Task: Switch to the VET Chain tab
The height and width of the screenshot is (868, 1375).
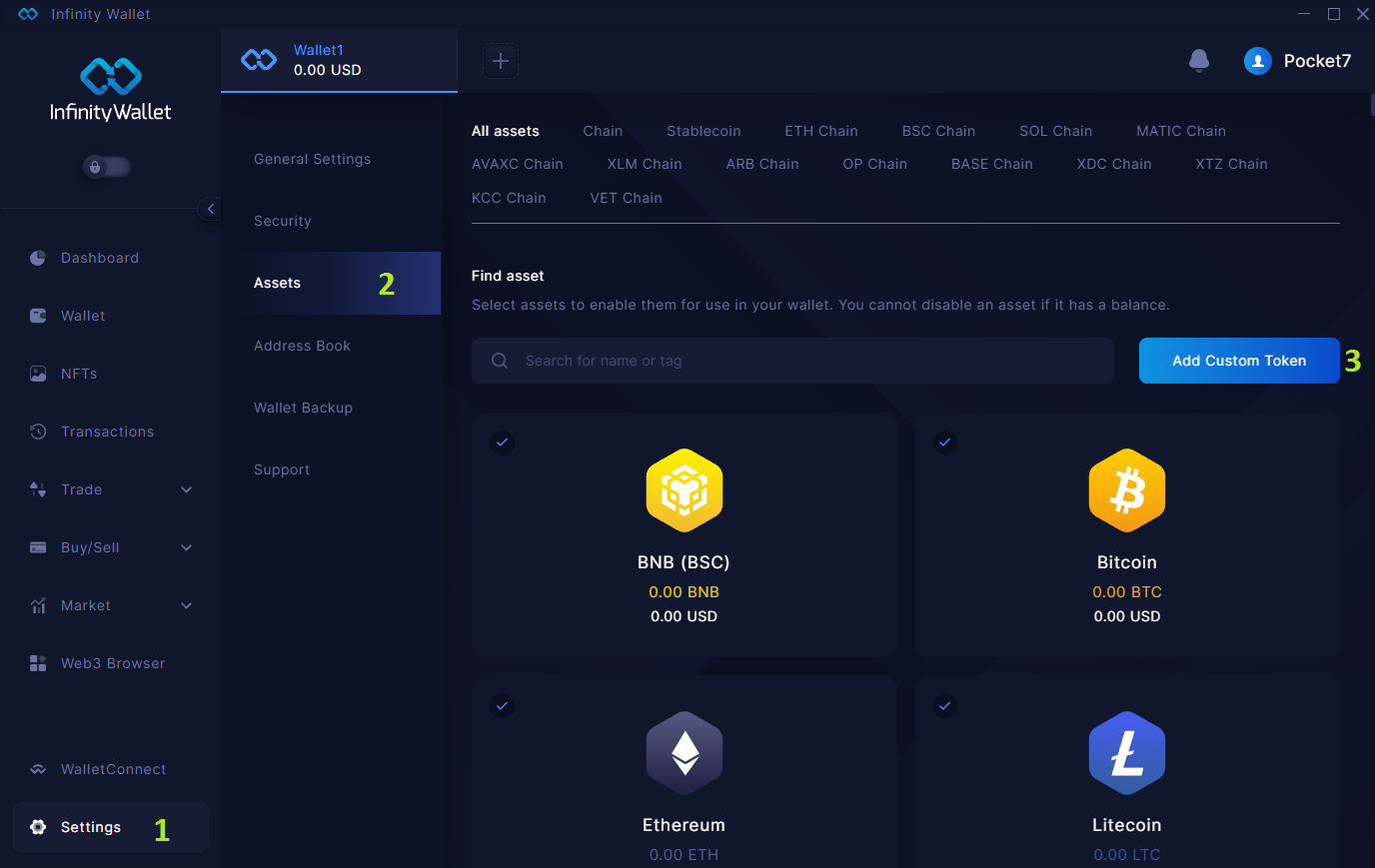Action: [627, 198]
